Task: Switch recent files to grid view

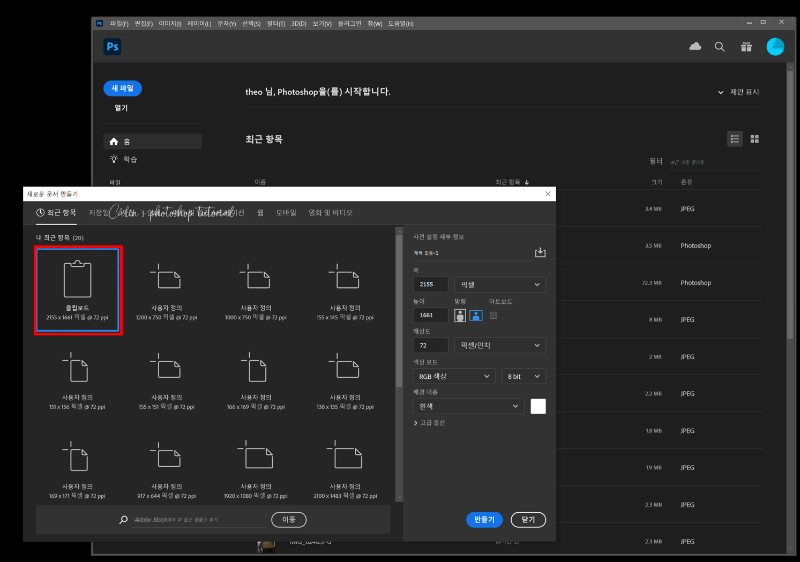Action: 755,139
